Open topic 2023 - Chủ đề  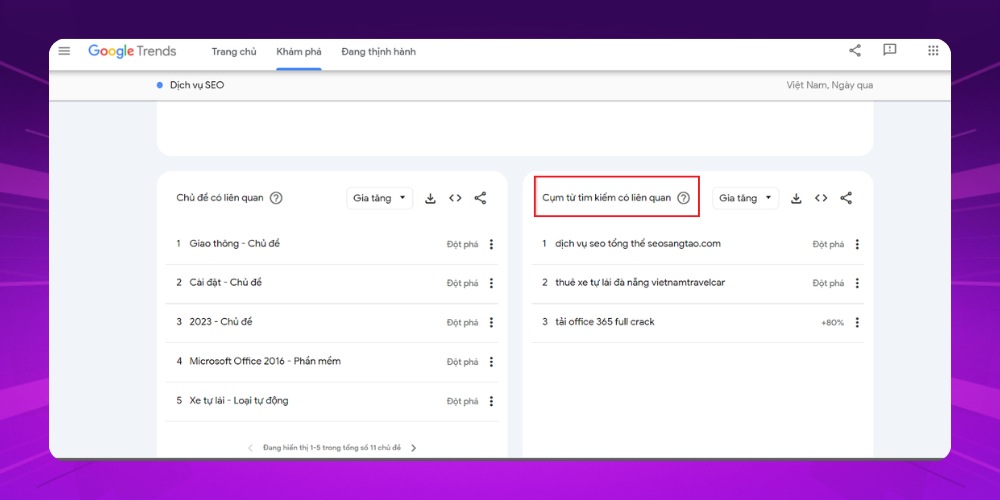pyautogui.click(x=221, y=322)
